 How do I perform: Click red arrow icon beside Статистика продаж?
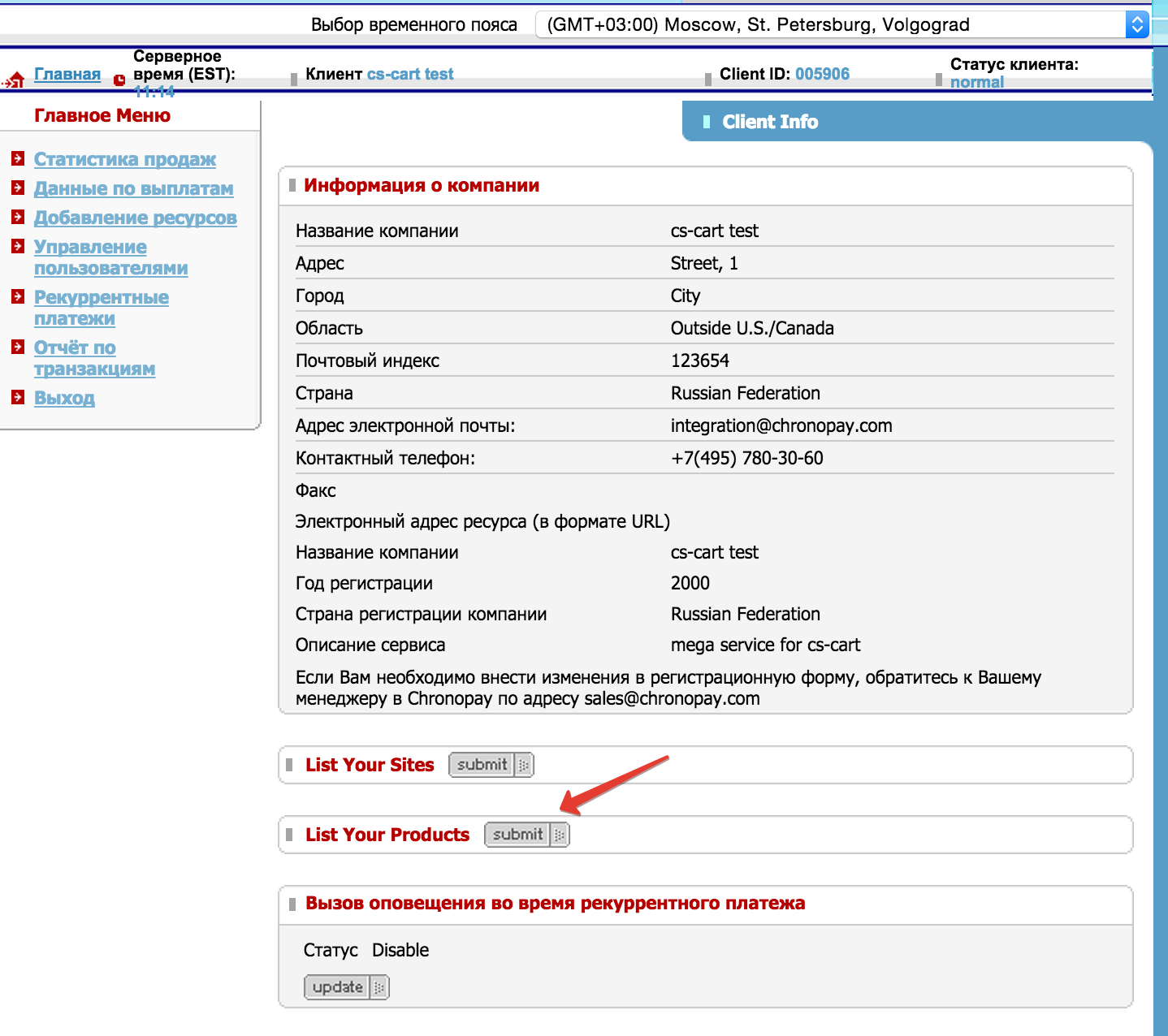coord(18,158)
